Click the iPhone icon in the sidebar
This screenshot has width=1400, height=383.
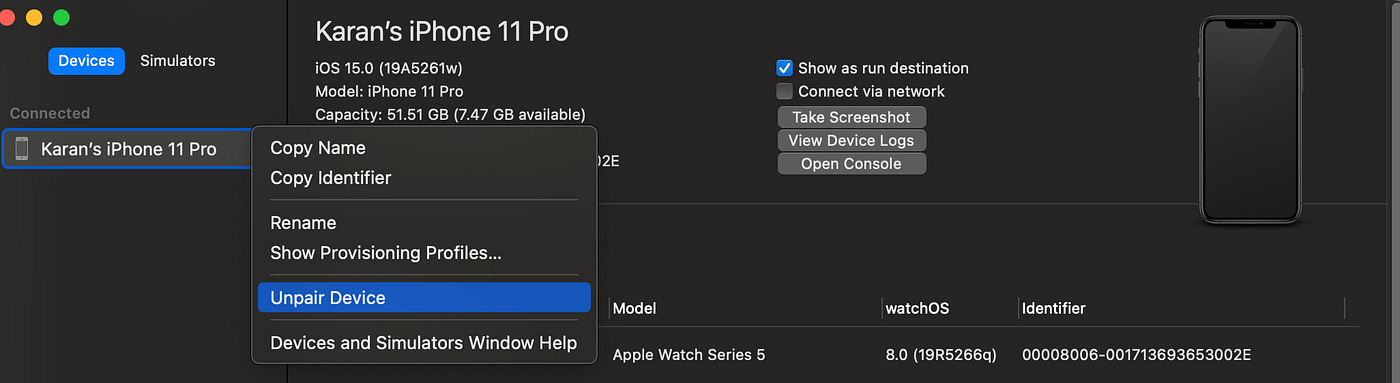pos(22,149)
